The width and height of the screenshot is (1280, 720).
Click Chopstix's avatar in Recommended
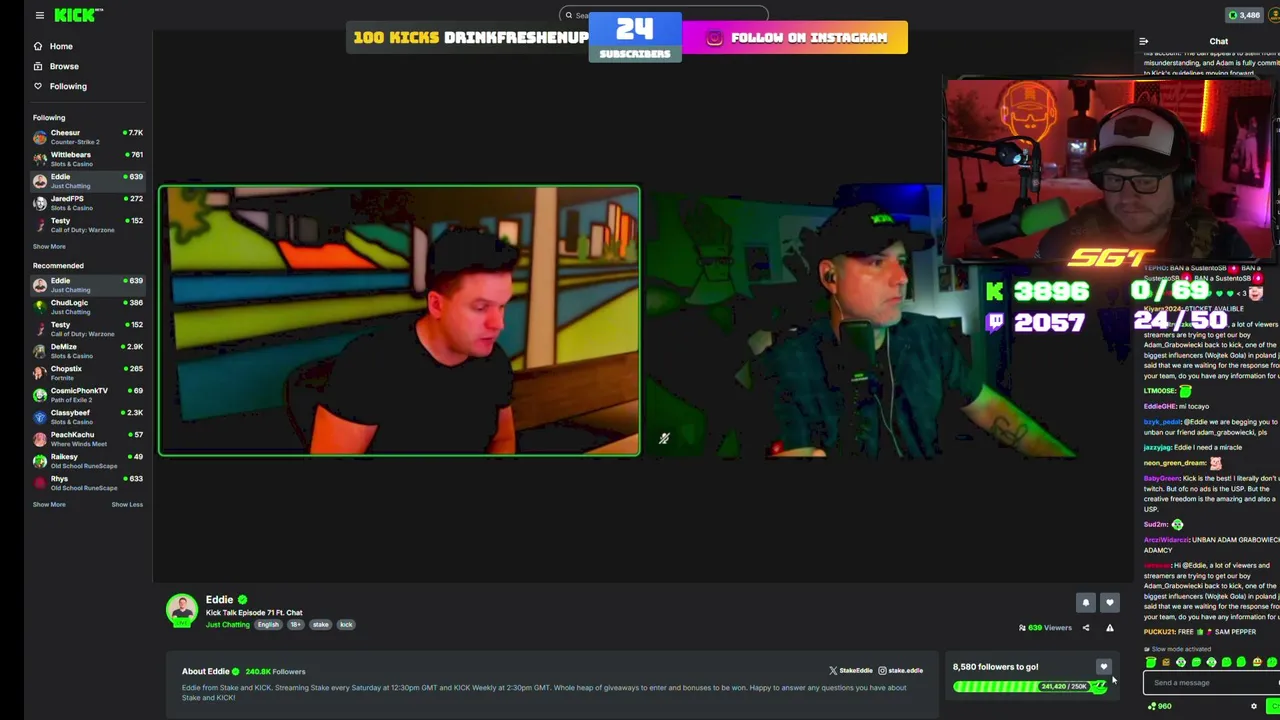[x=39, y=373]
